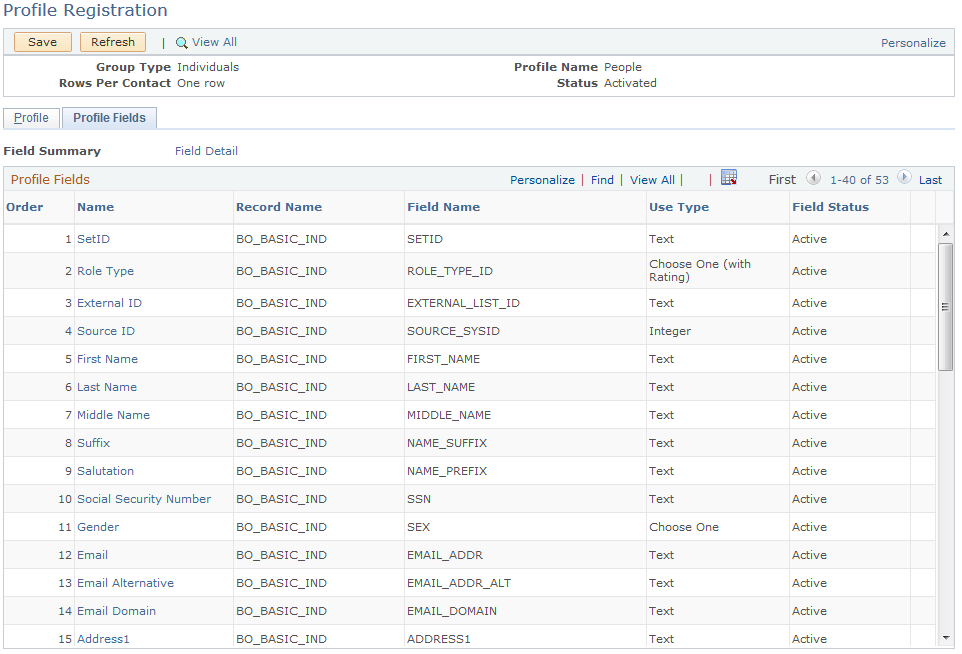Viewport: 962px width, 654px height.
Task: Switch to the Profile tab
Action: (30, 117)
